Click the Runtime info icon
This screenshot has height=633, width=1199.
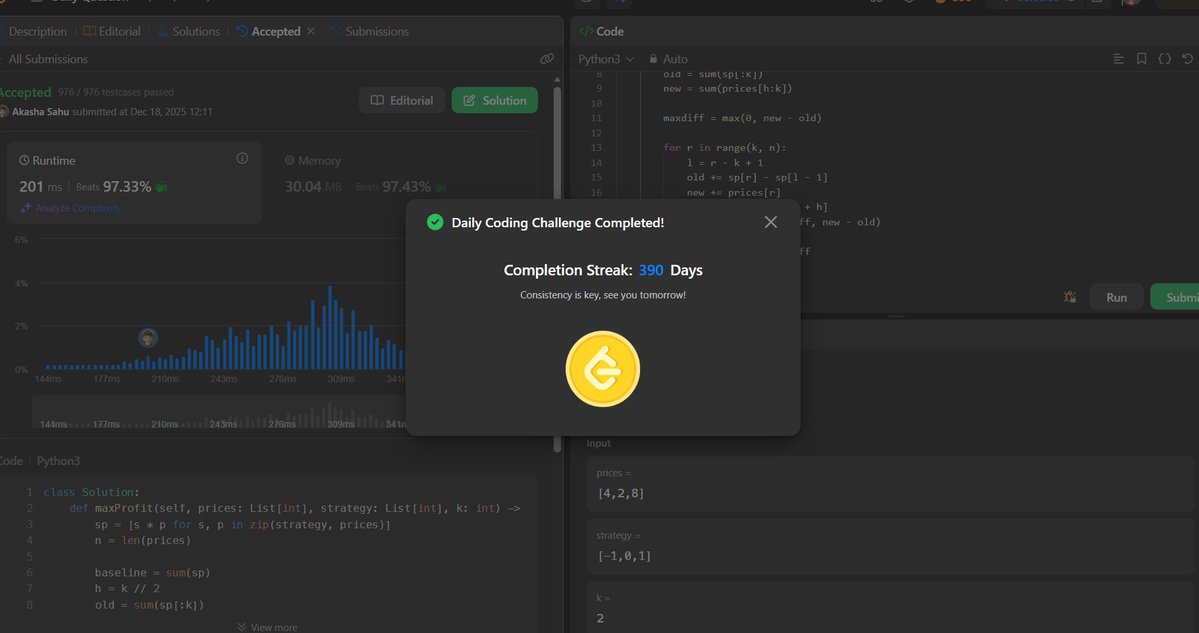(x=242, y=158)
